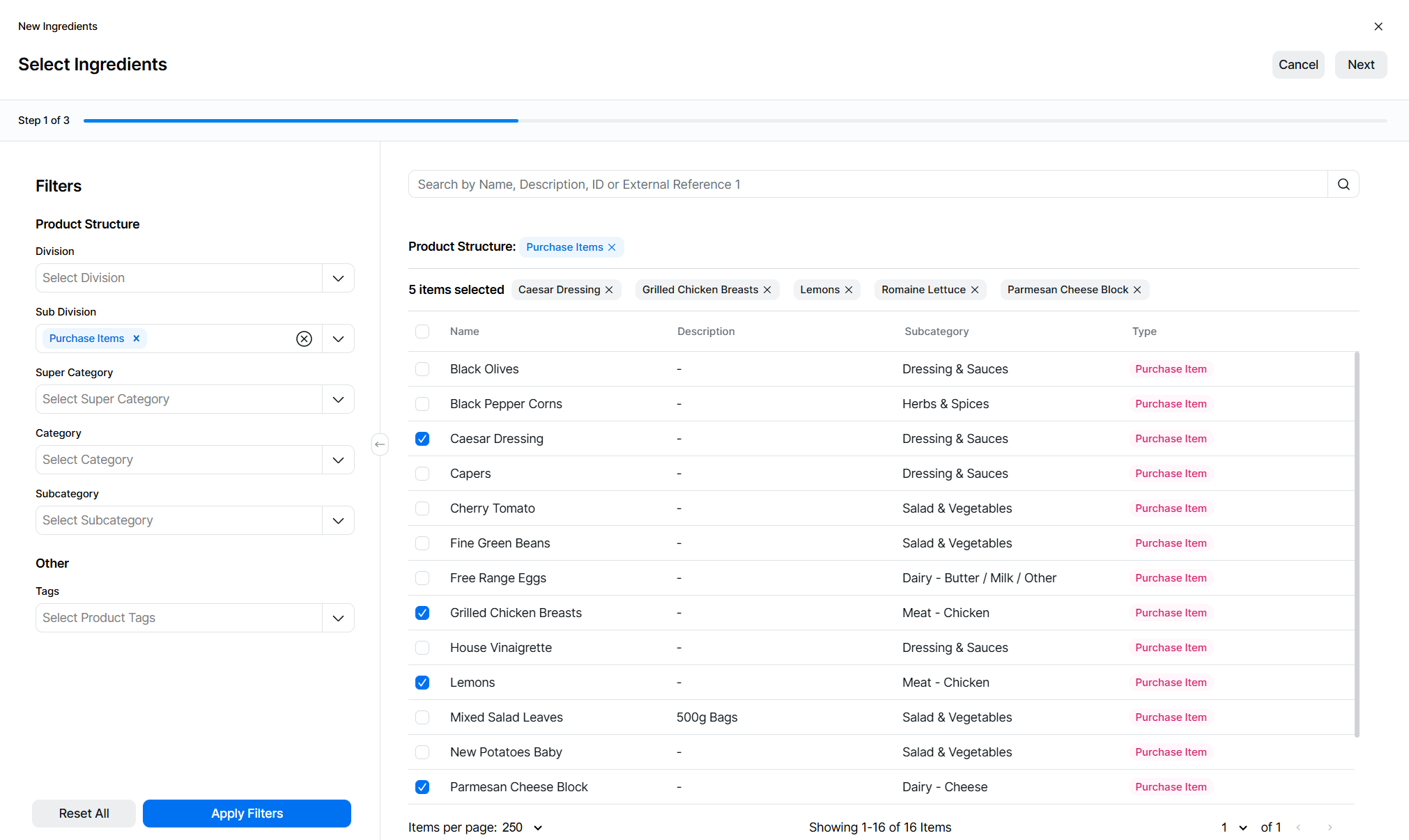Uncheck the Caesar Dressing row checkbox

click(x=422, y=439)
